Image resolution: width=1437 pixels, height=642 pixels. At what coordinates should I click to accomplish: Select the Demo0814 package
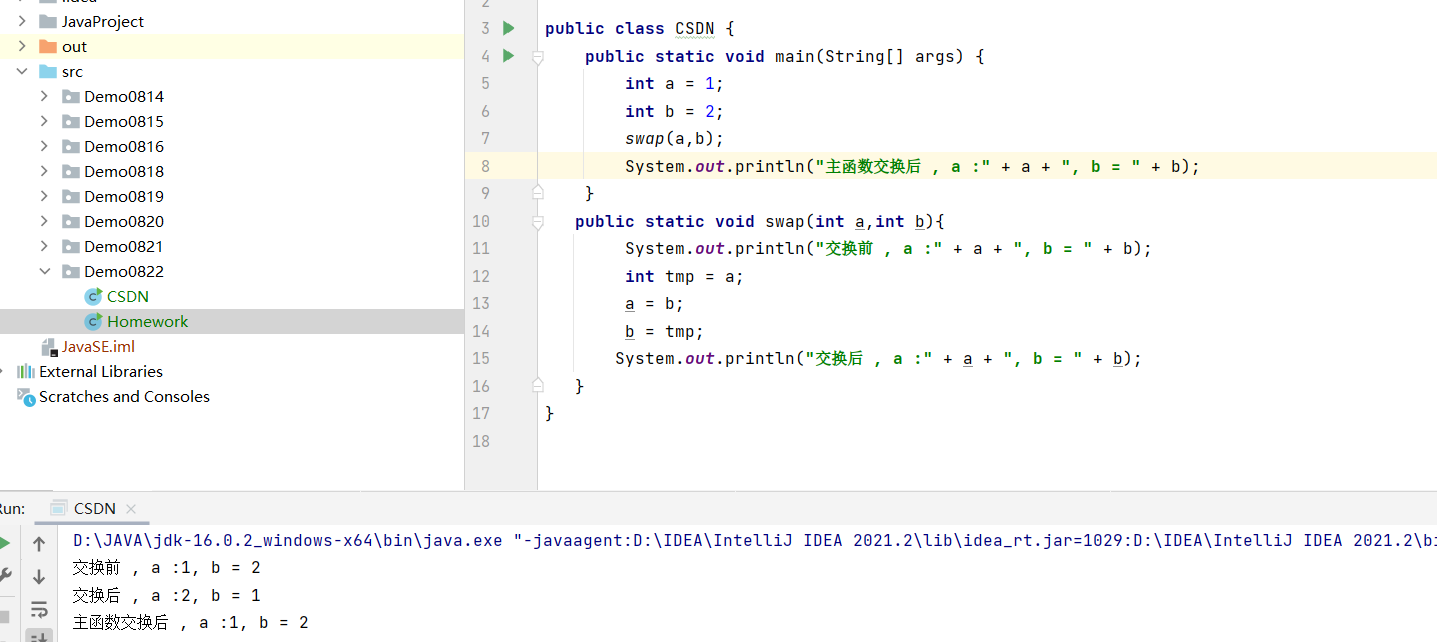[x=124, y=96]
